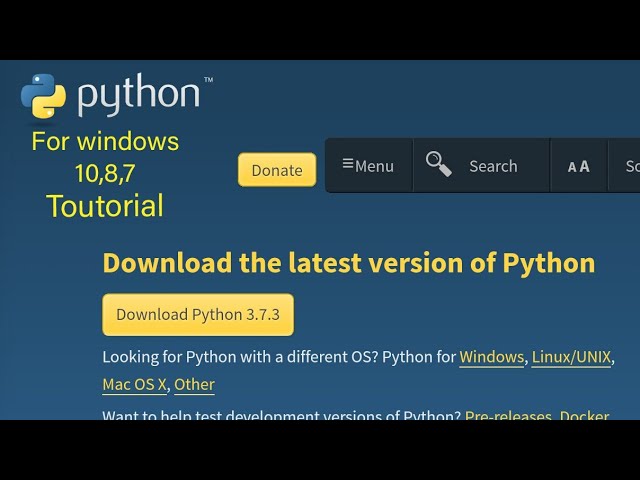Click the A A text size control
Image resolution: width=640 pixels, height=480 pixels.
click(x=579, y=167)
